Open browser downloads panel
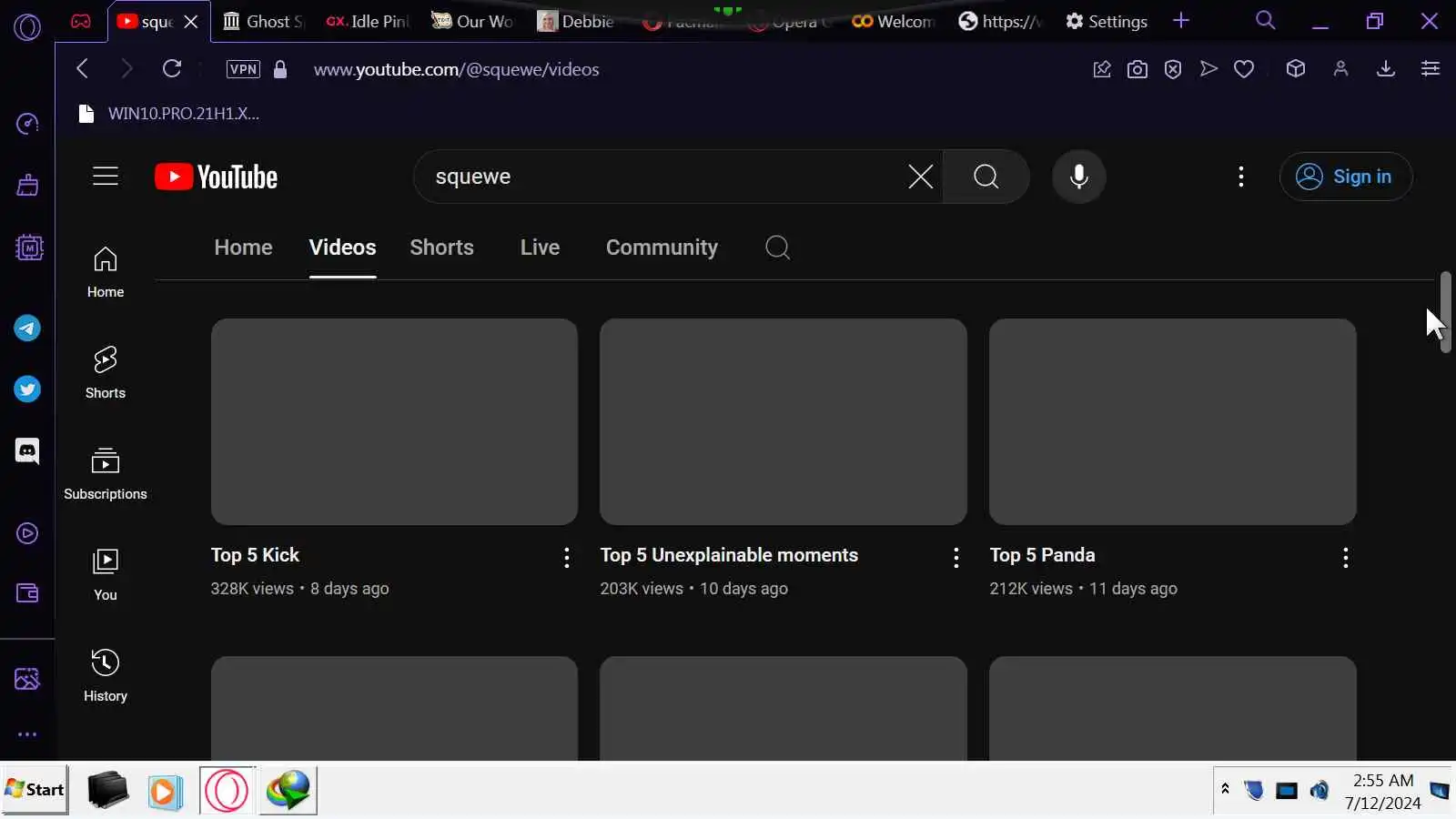1456x819 pixels. 1386,68
